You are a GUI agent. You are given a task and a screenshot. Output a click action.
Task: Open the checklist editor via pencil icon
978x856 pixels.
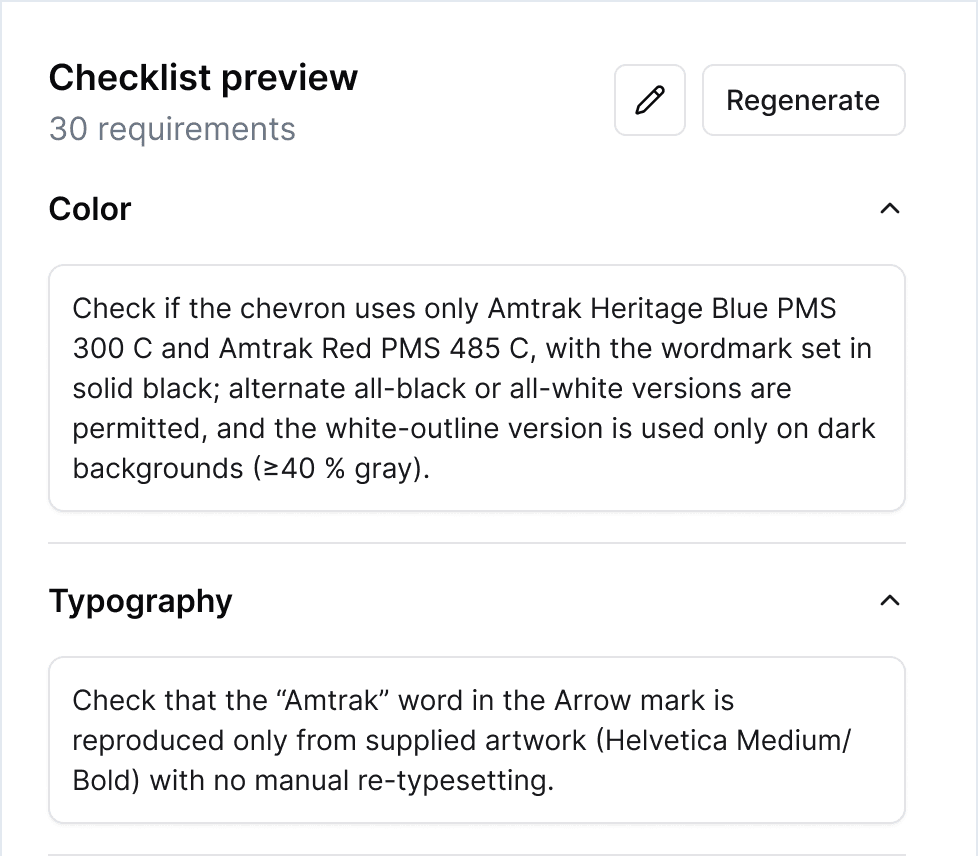[649, 100]
